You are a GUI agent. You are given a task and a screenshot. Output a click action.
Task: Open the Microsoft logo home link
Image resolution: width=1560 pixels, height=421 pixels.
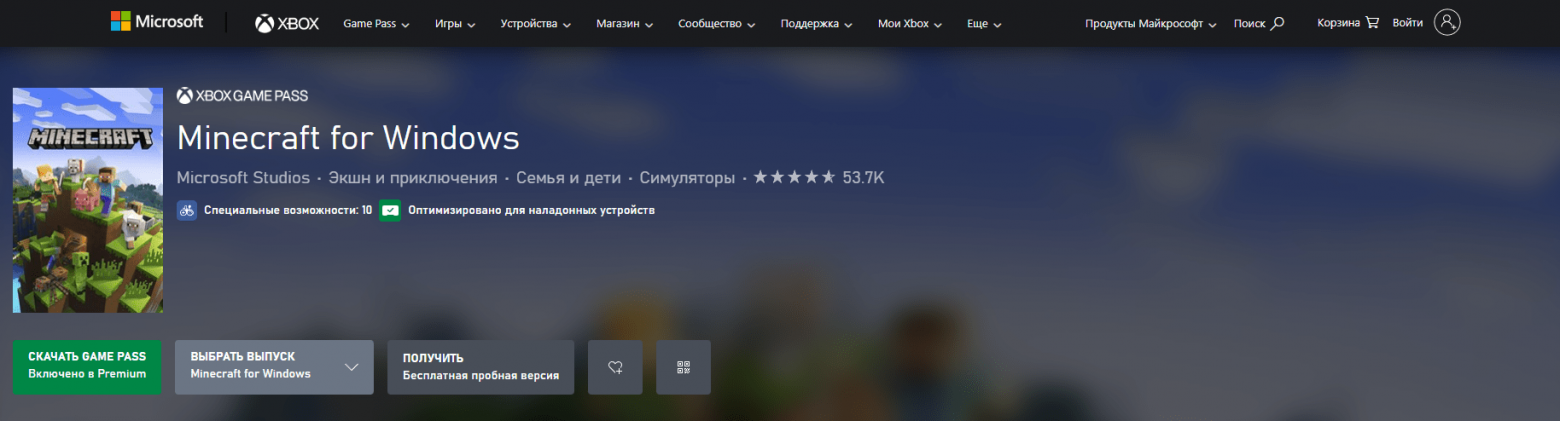(157, 22)
